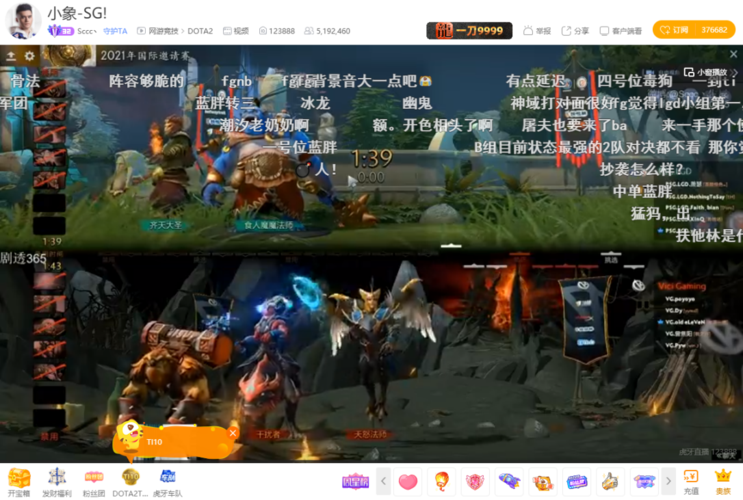Open the 一刀9999 advertisement banner
Screen dimensions: 743x500
click(x=469, y=30)
